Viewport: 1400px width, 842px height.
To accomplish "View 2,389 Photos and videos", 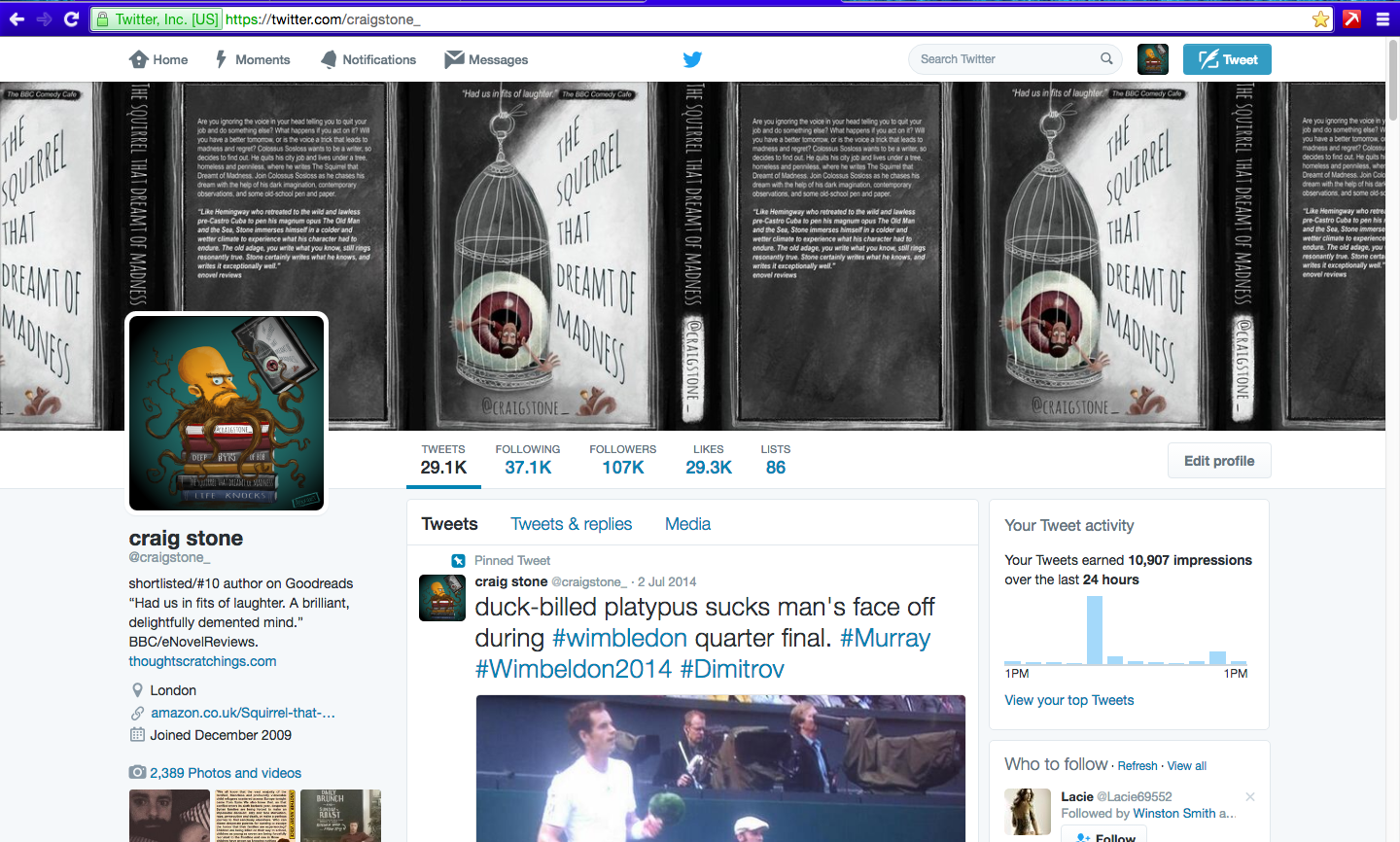I will 226,773.
